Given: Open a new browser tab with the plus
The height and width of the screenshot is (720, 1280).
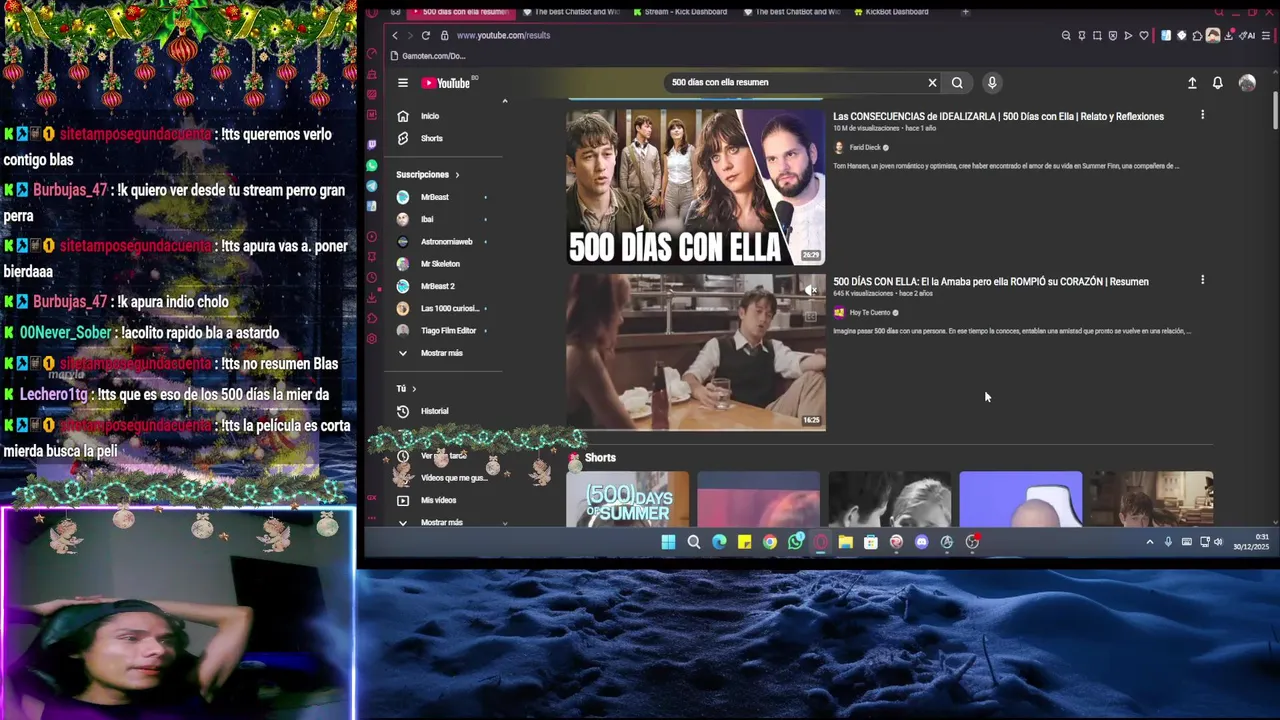Looking at the screenshot, I should click(965, 12).
